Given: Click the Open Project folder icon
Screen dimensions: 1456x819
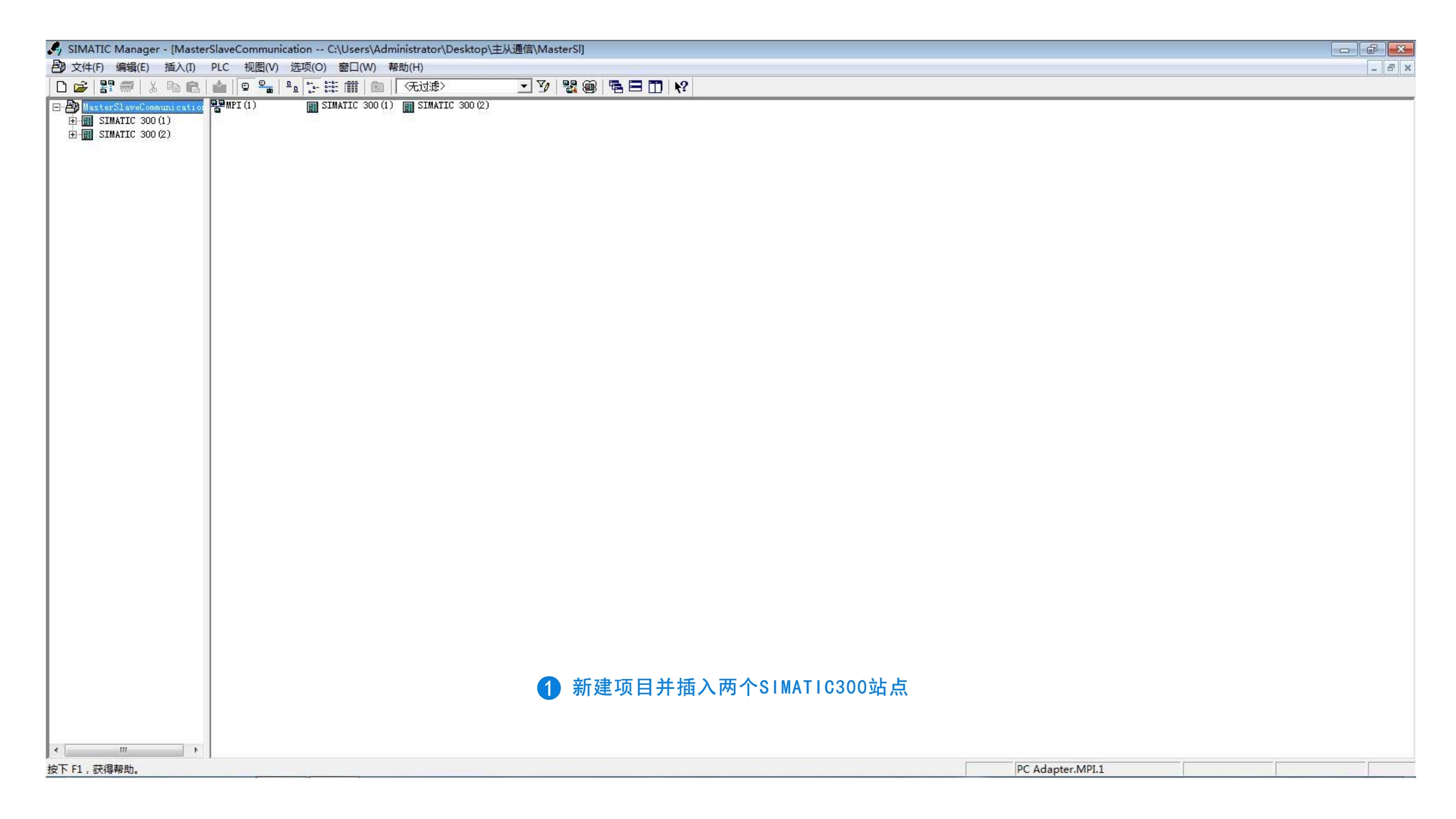Looking at the screenshot, I should tap(81, 87).
